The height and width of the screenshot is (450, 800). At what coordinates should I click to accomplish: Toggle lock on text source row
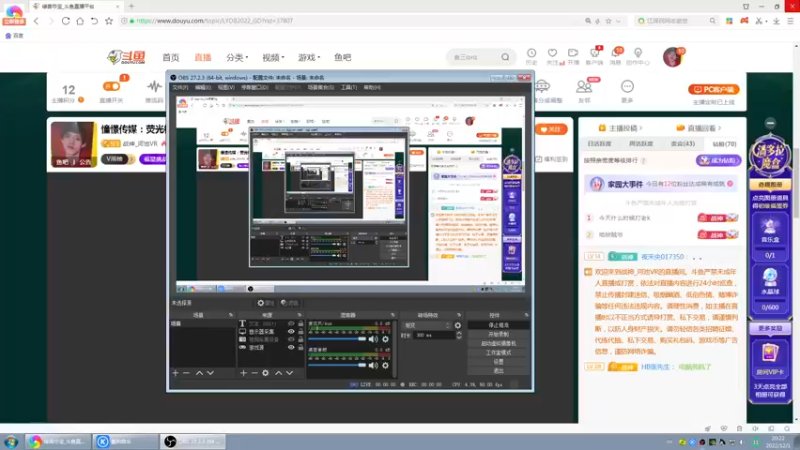[301, 323]
